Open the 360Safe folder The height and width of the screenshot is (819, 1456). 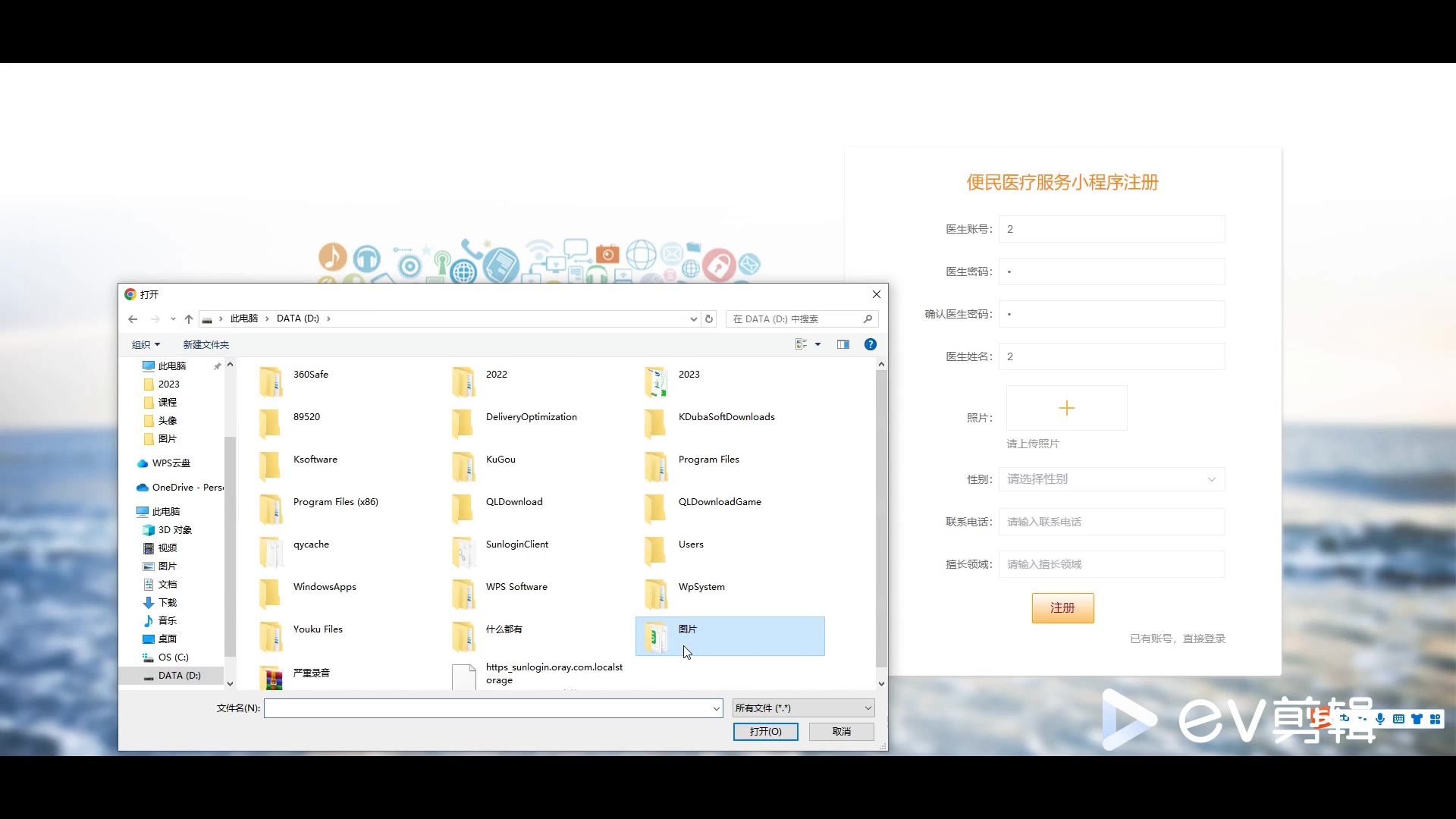click(x=310, y=375)
